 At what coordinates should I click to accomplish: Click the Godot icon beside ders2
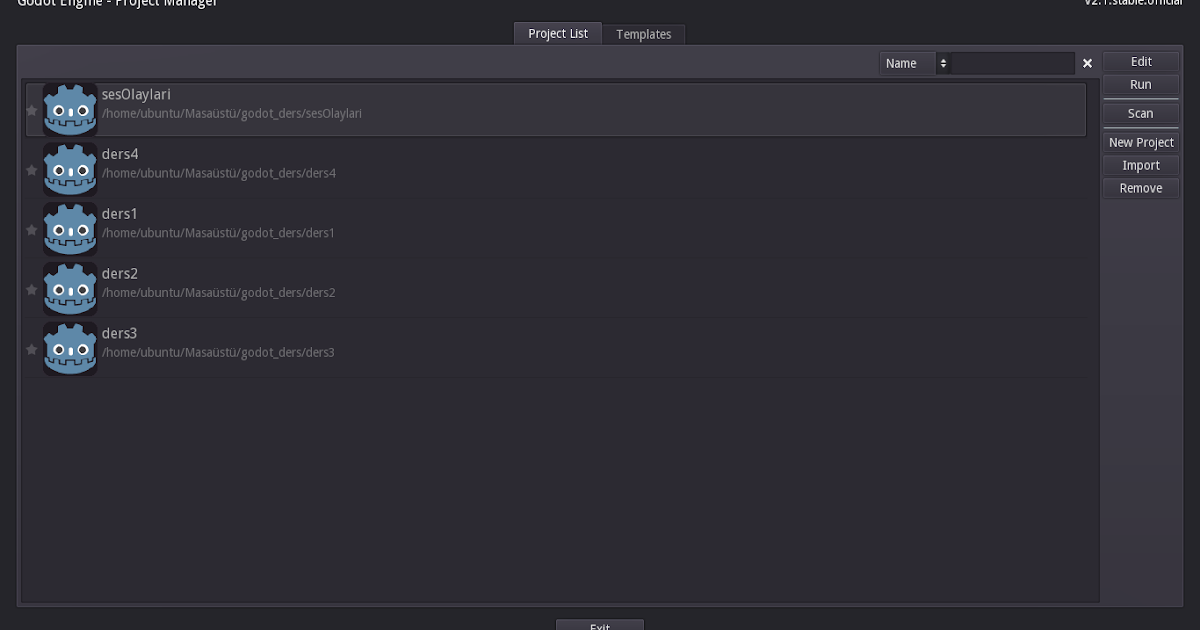tap(70, 288)
